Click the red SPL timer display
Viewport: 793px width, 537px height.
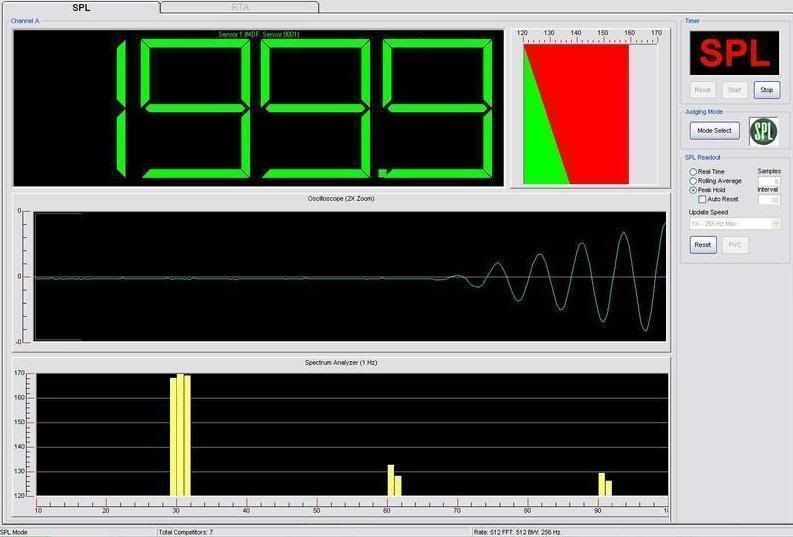pyautogui.click(x=734, y=52)
